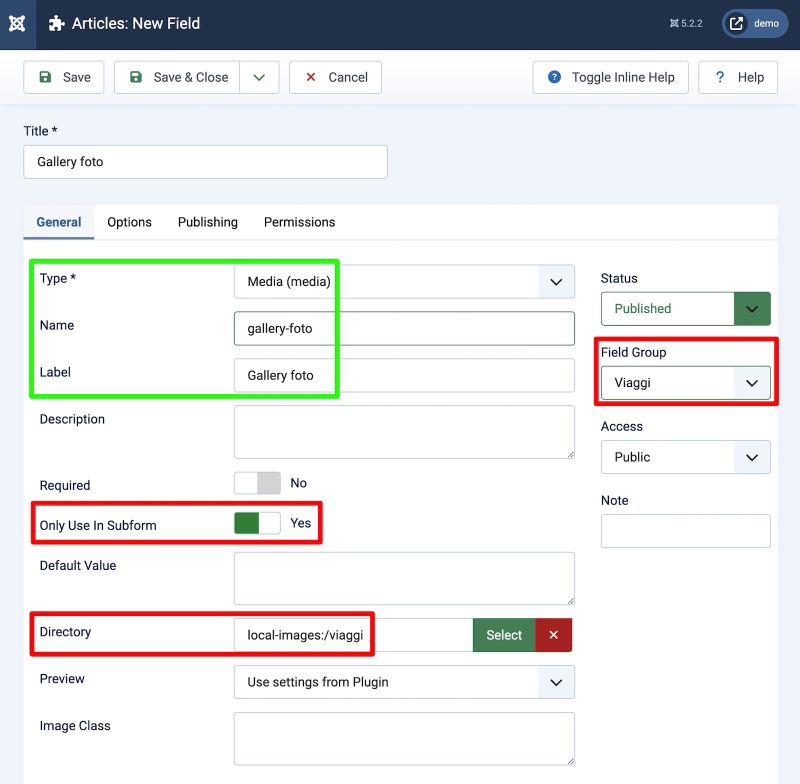Expand the Save & Close dropdown arrow
Image resolution: width=800 pixels, height=784 pixels.
[x=259, y=77]
